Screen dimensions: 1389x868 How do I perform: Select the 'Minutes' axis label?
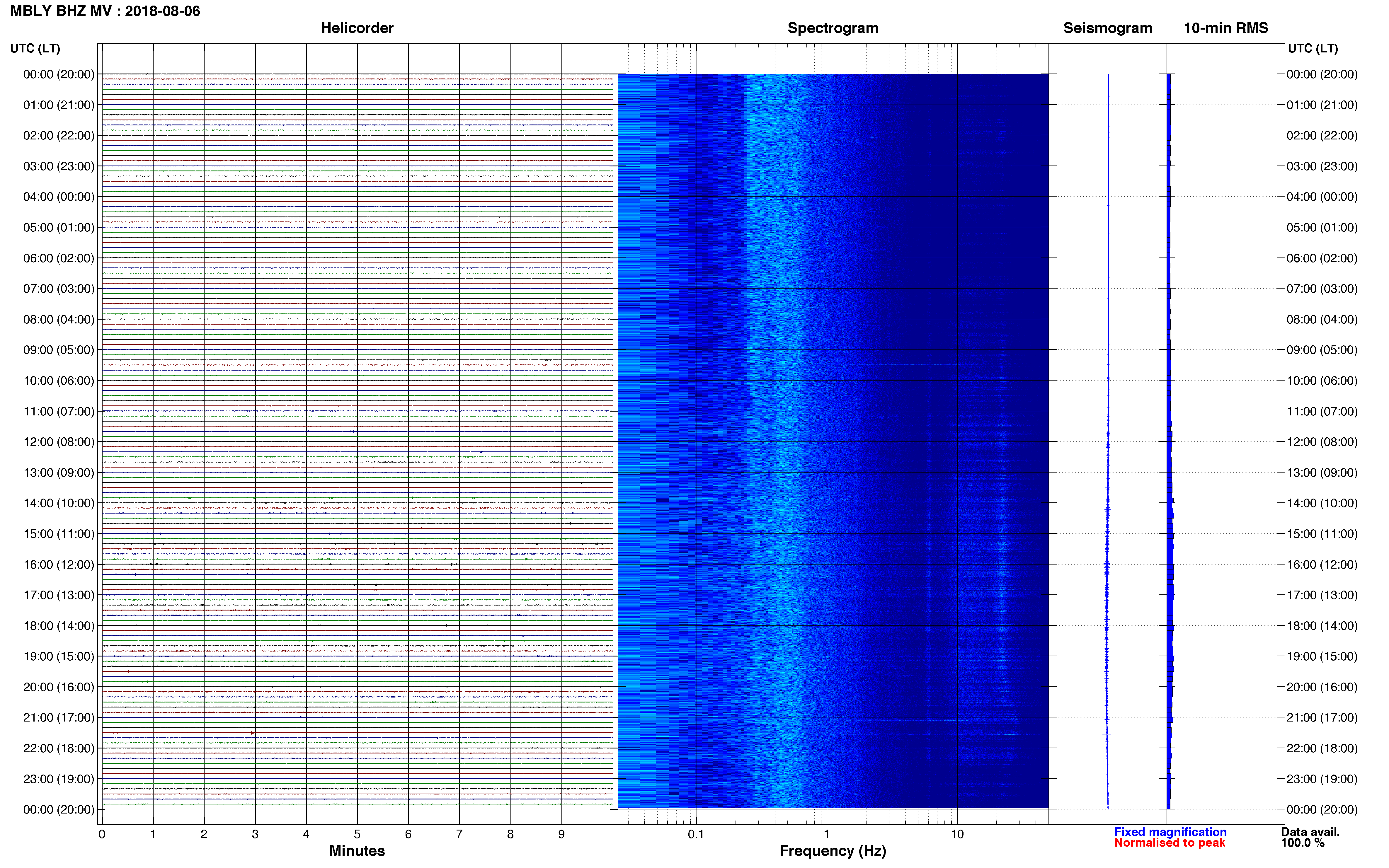pos(357,851)
